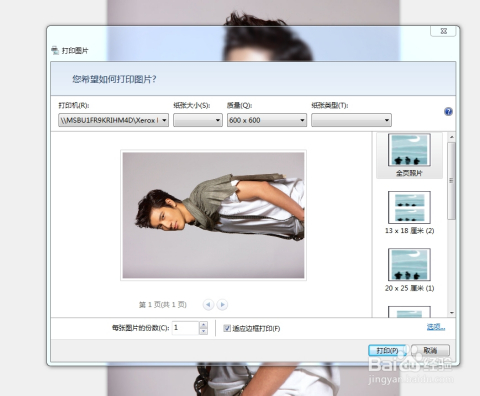Screen dimensions: 480x396
Task: Select the 13 x 18 cm (2) layout
Action: (409, 213)
